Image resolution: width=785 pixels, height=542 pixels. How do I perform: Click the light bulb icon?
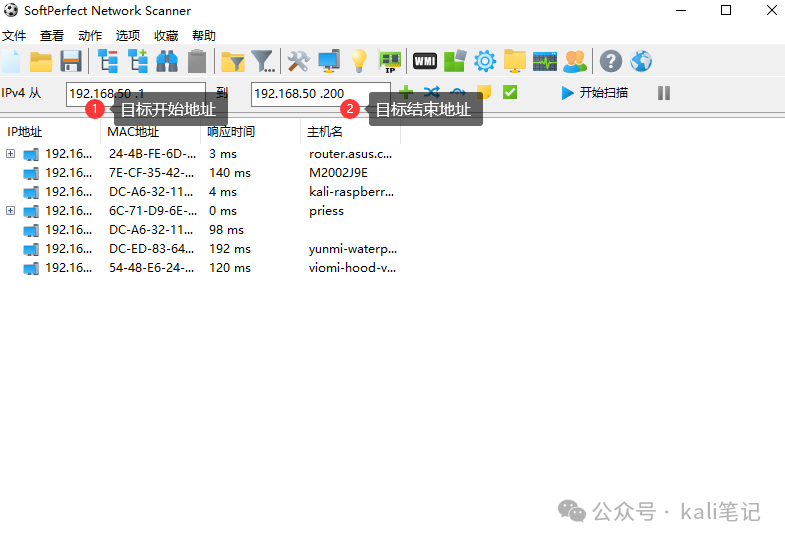(359, 61)
